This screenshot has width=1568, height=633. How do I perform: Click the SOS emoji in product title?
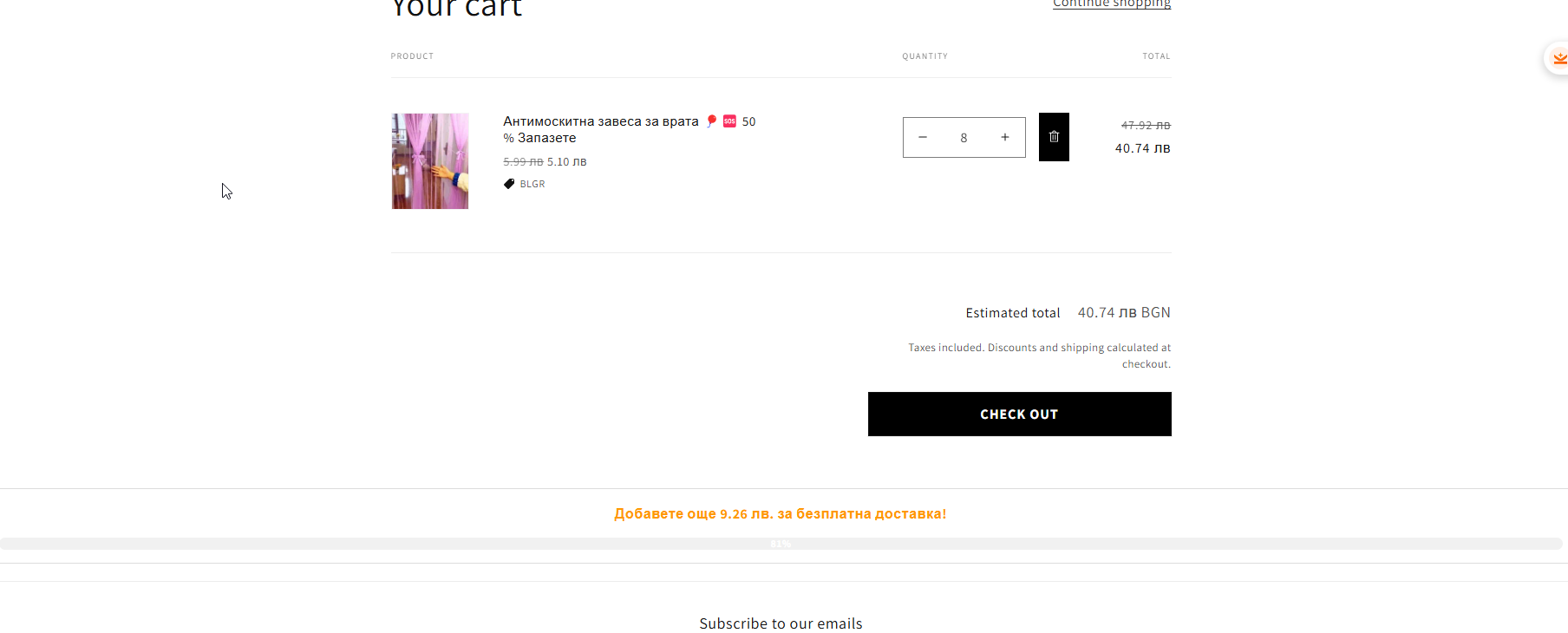coord(729,121)
